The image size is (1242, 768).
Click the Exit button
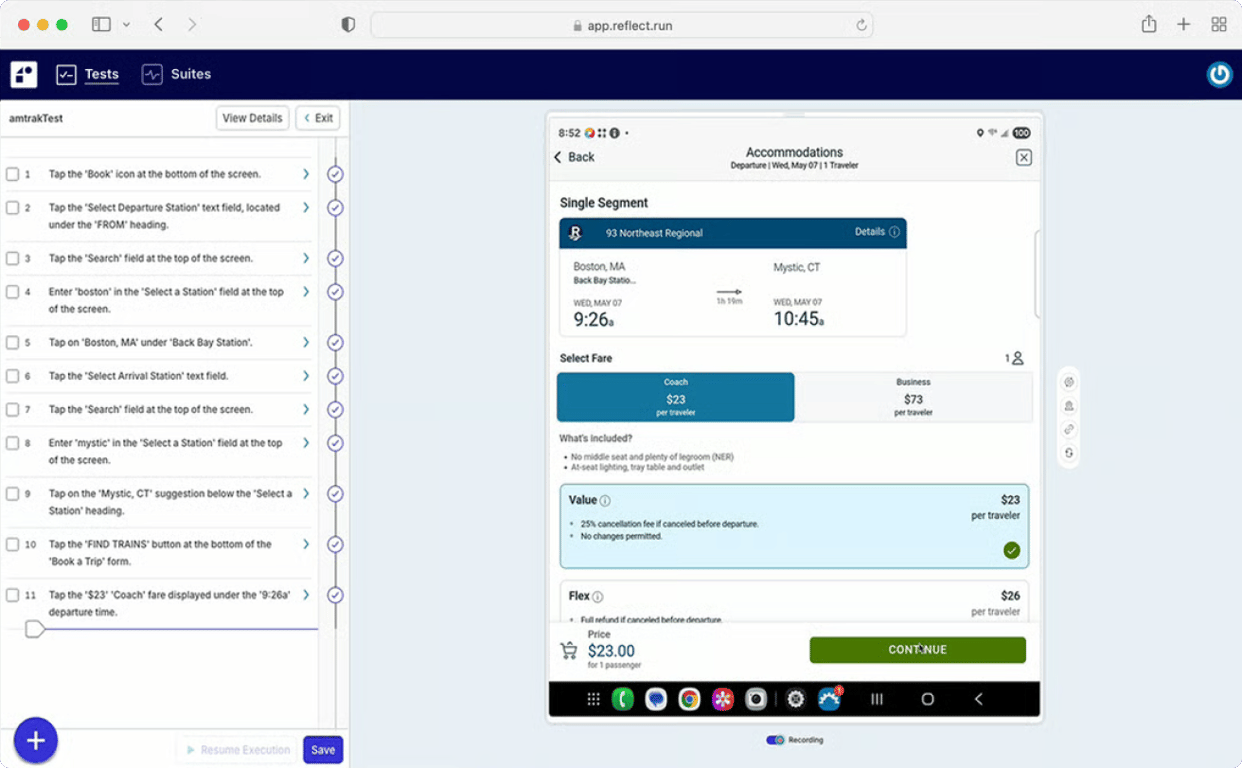tap(317, 118)
